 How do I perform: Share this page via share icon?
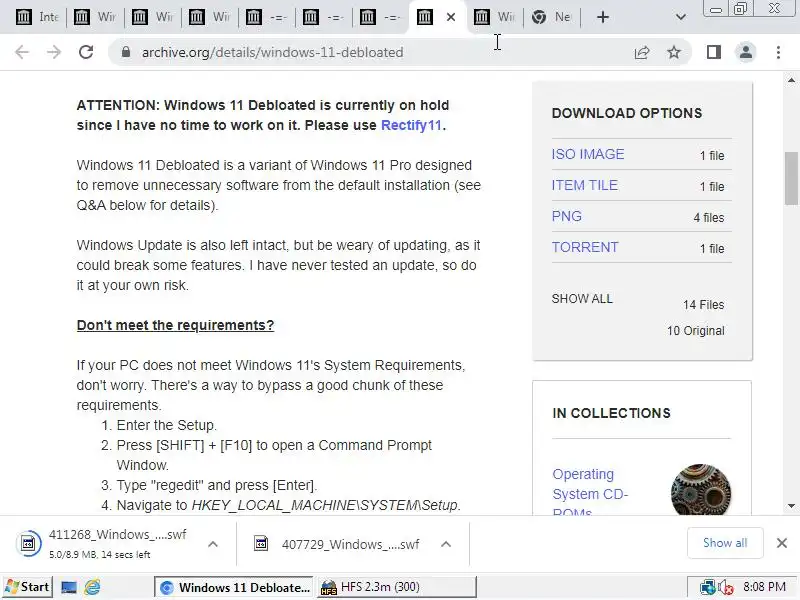pos(642,52)
